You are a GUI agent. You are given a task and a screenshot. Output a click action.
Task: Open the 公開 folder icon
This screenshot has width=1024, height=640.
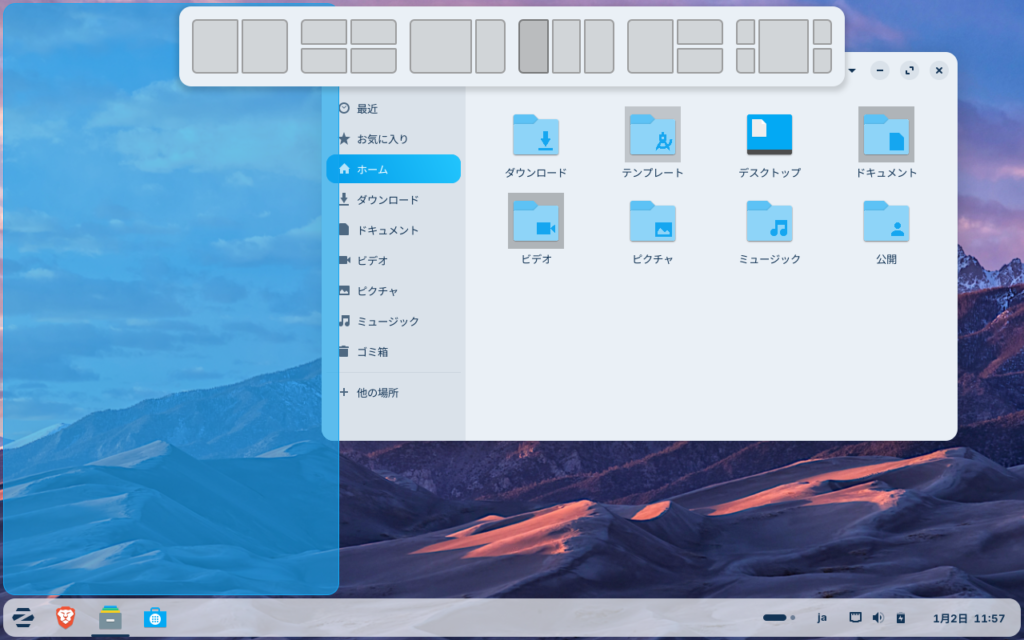886,221
